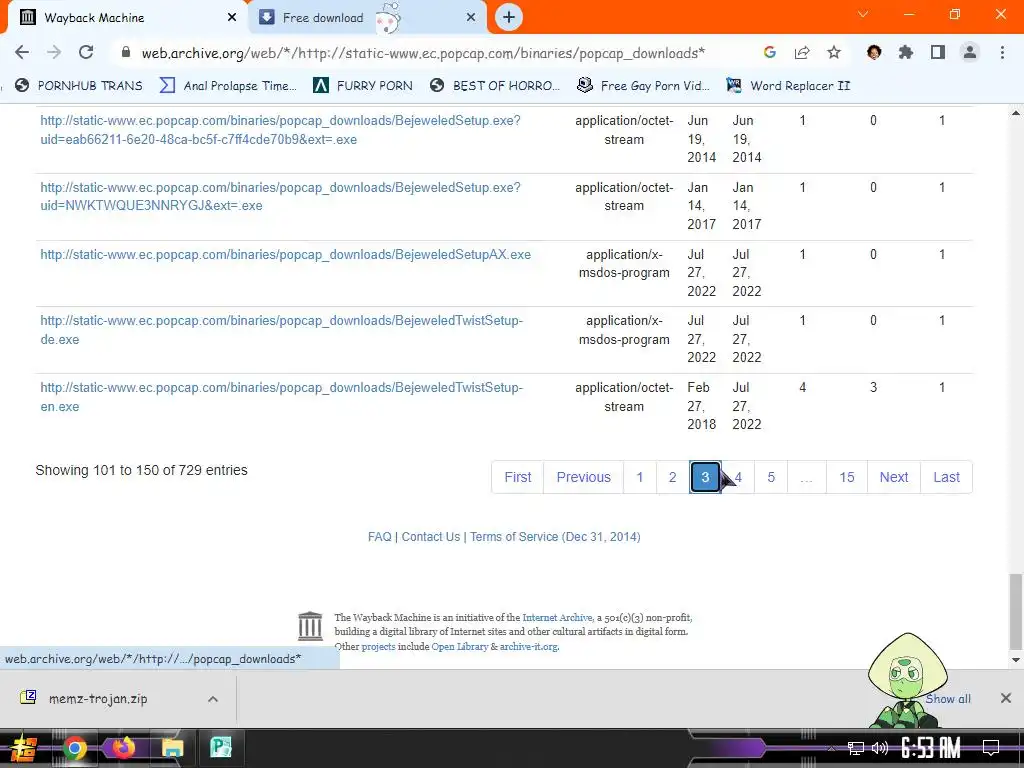Image resolution: width=1024 pixels, height=768 pixels.
Task: Follow the Internet Archive link
Action: [557, 617]
